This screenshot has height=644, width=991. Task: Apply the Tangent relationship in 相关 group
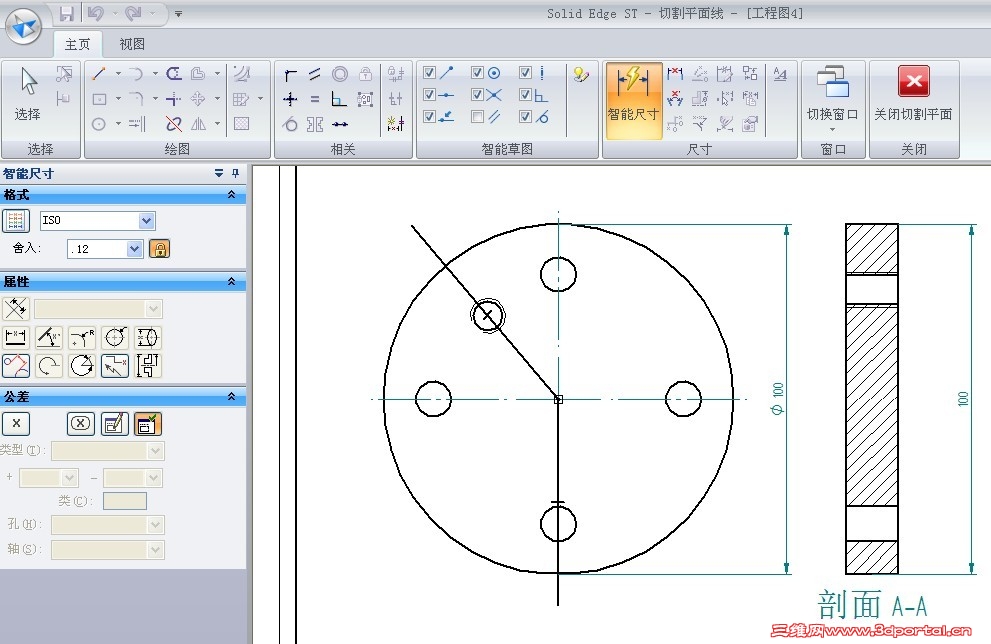click(290, 124)
